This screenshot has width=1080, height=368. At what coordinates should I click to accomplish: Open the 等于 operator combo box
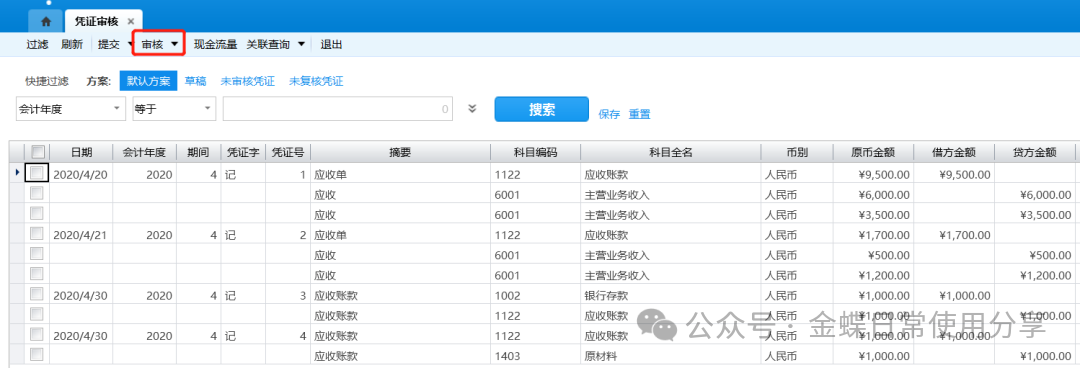click(174, 109)
